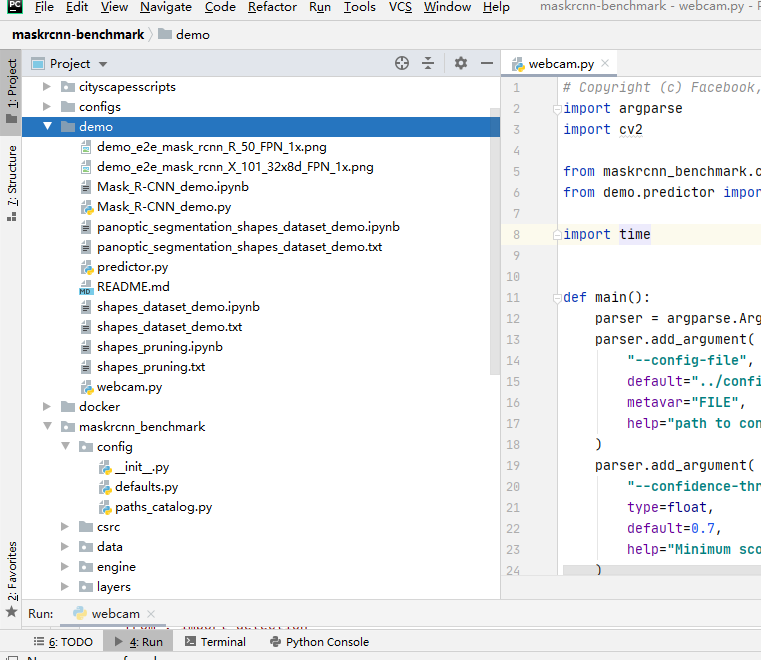
Task: Click the package folder icon of maskrcnn_benchmark
Action: (x=68, y=427)
